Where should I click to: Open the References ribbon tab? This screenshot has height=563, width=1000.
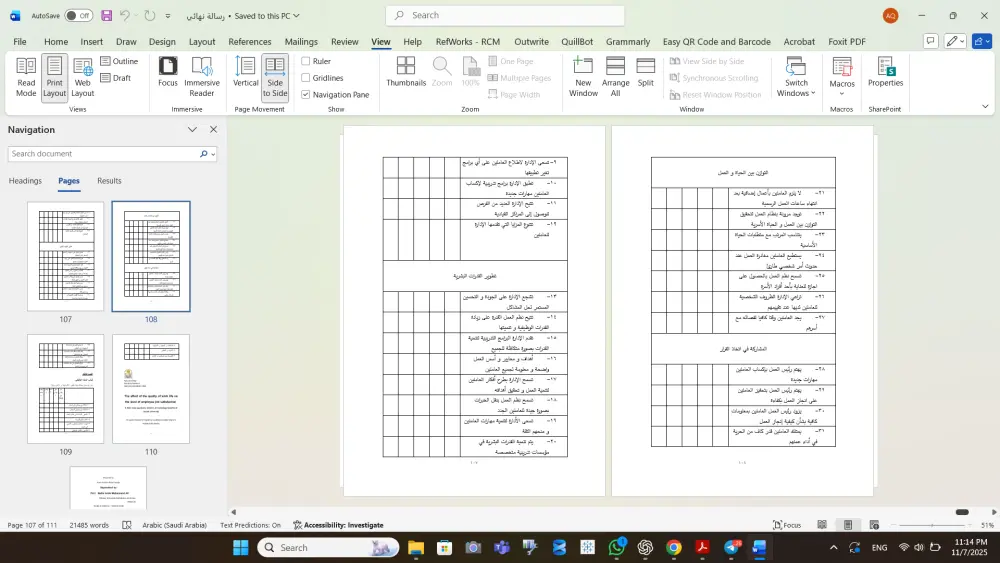coord(249,41)
